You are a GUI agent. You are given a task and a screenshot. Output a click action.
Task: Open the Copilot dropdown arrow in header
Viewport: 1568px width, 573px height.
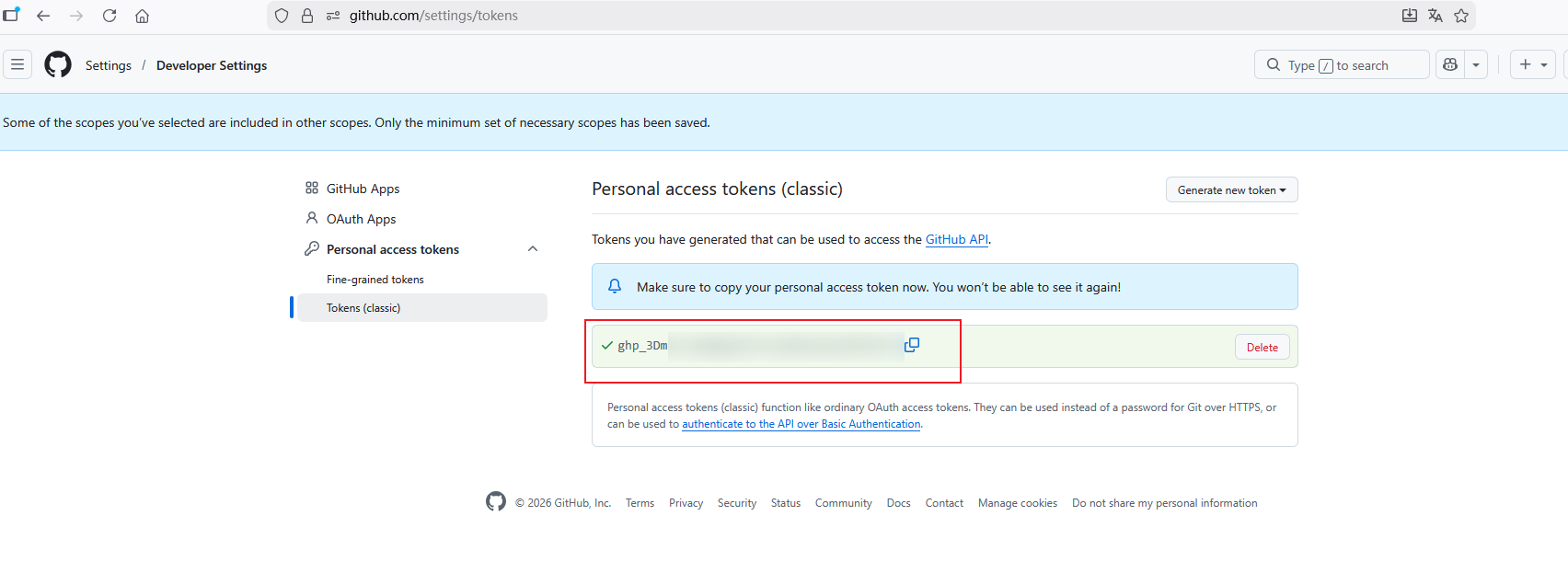point(1476,64)
